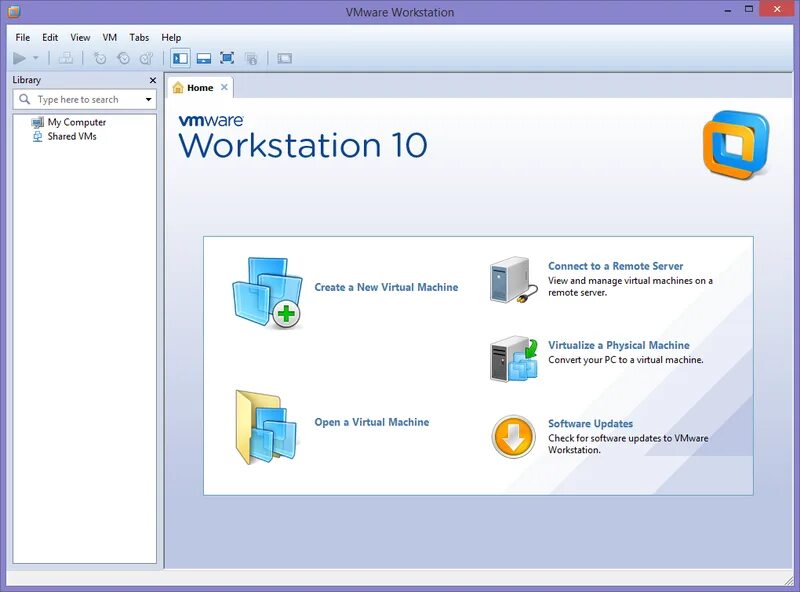The height and width of the screenshot is (592, 800).
Task: Close the Home tab
Action: click(224, 87)
